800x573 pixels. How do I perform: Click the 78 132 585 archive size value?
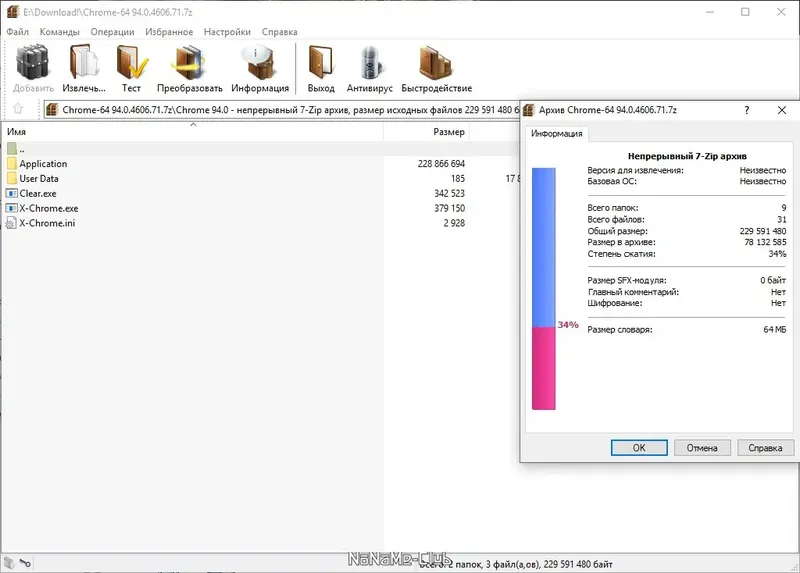[x=765, y=242]
